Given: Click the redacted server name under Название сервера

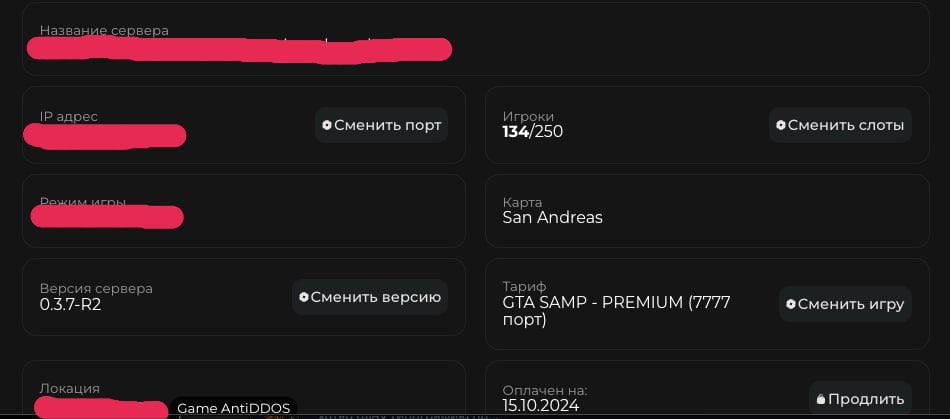Looking at the screenshot, I should tap(240, 49).
